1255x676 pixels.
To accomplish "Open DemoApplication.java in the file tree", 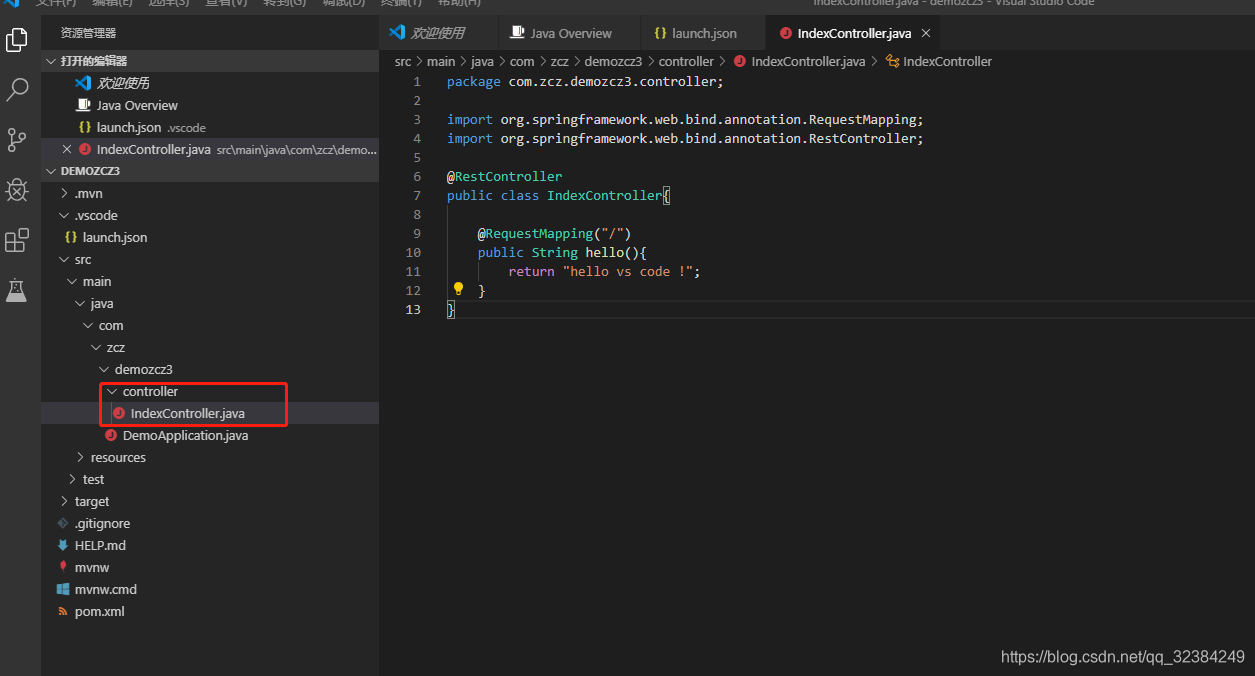I will pyautogui.click(x=210, y=435).
